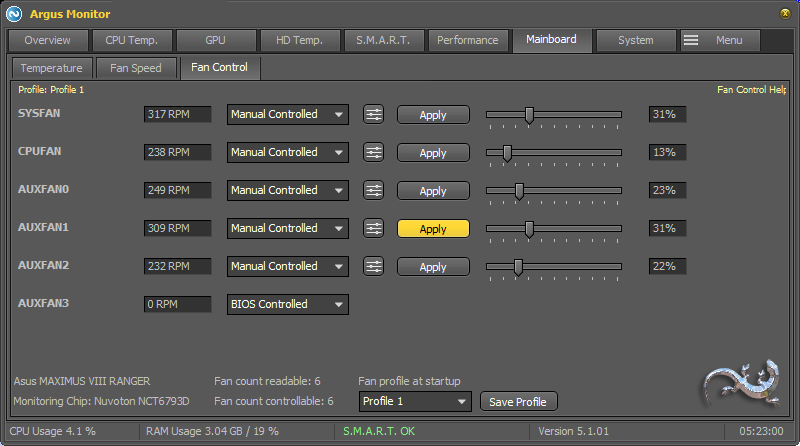The width and height of the screenshot is (800, 446).
Task: Click SYSFAN 31% percentage field
Action: coord(667,114)
